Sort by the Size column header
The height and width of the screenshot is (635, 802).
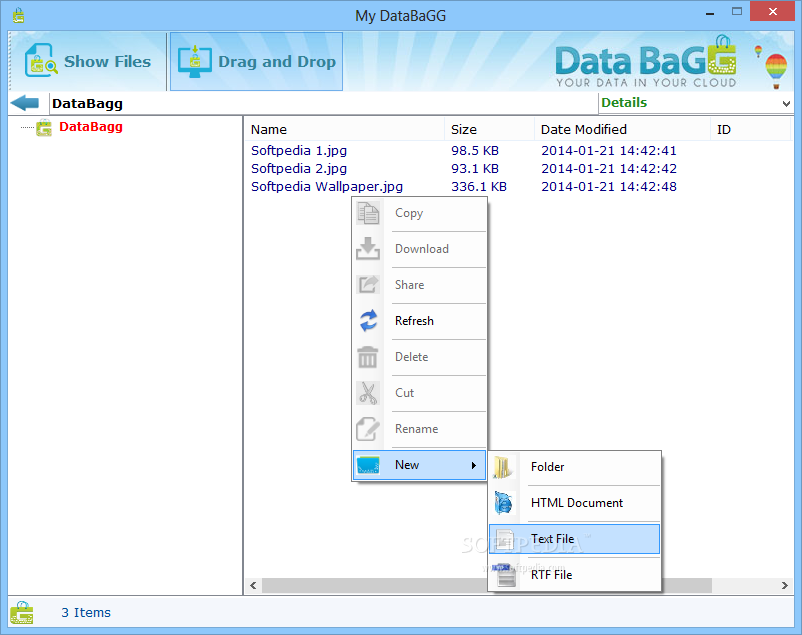click(489, 129)
